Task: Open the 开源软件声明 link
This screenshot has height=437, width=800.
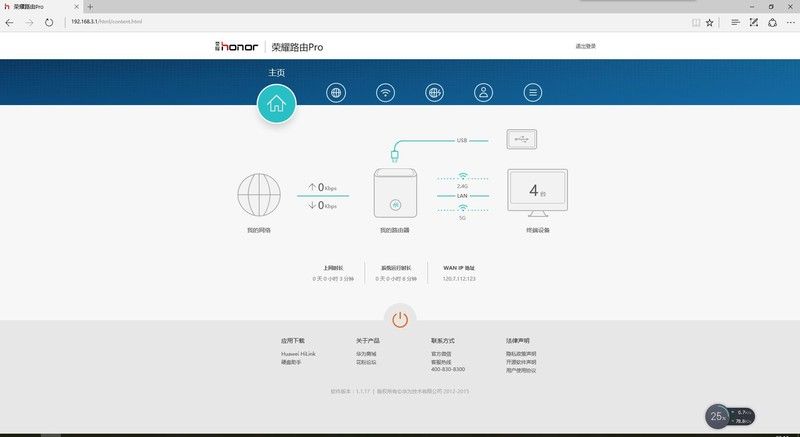Action: (x=521, y=362)
